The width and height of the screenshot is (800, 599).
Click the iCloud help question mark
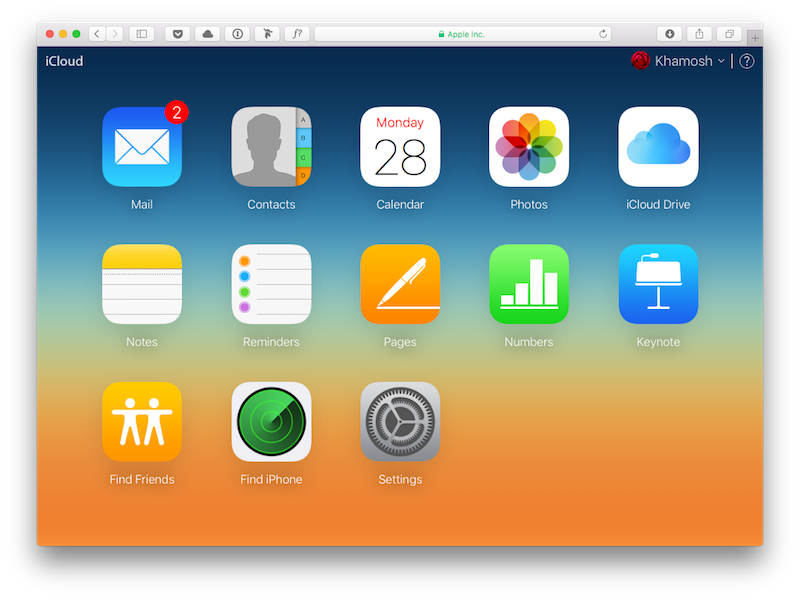(x=747, y=61)
